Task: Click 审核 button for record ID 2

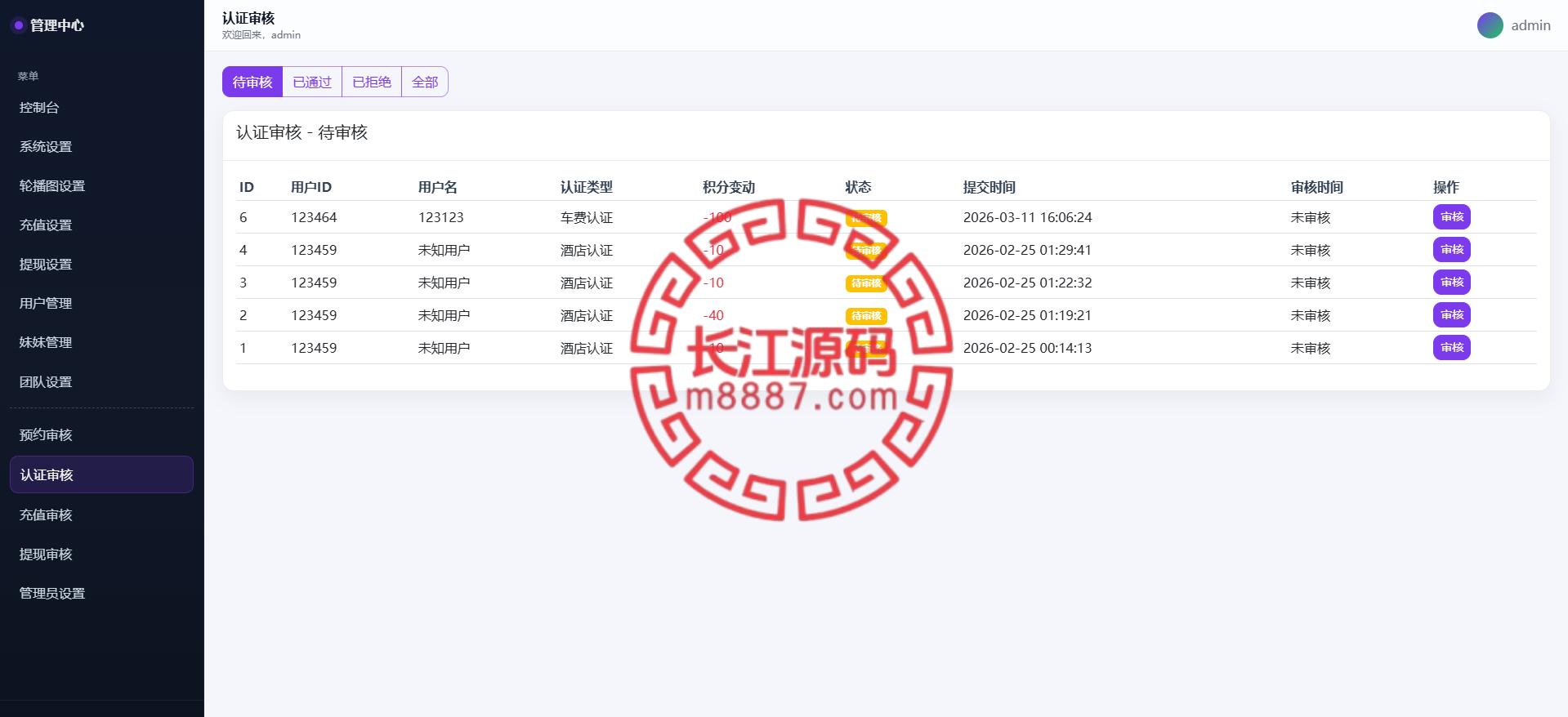Action: (x=1451, y=315)
